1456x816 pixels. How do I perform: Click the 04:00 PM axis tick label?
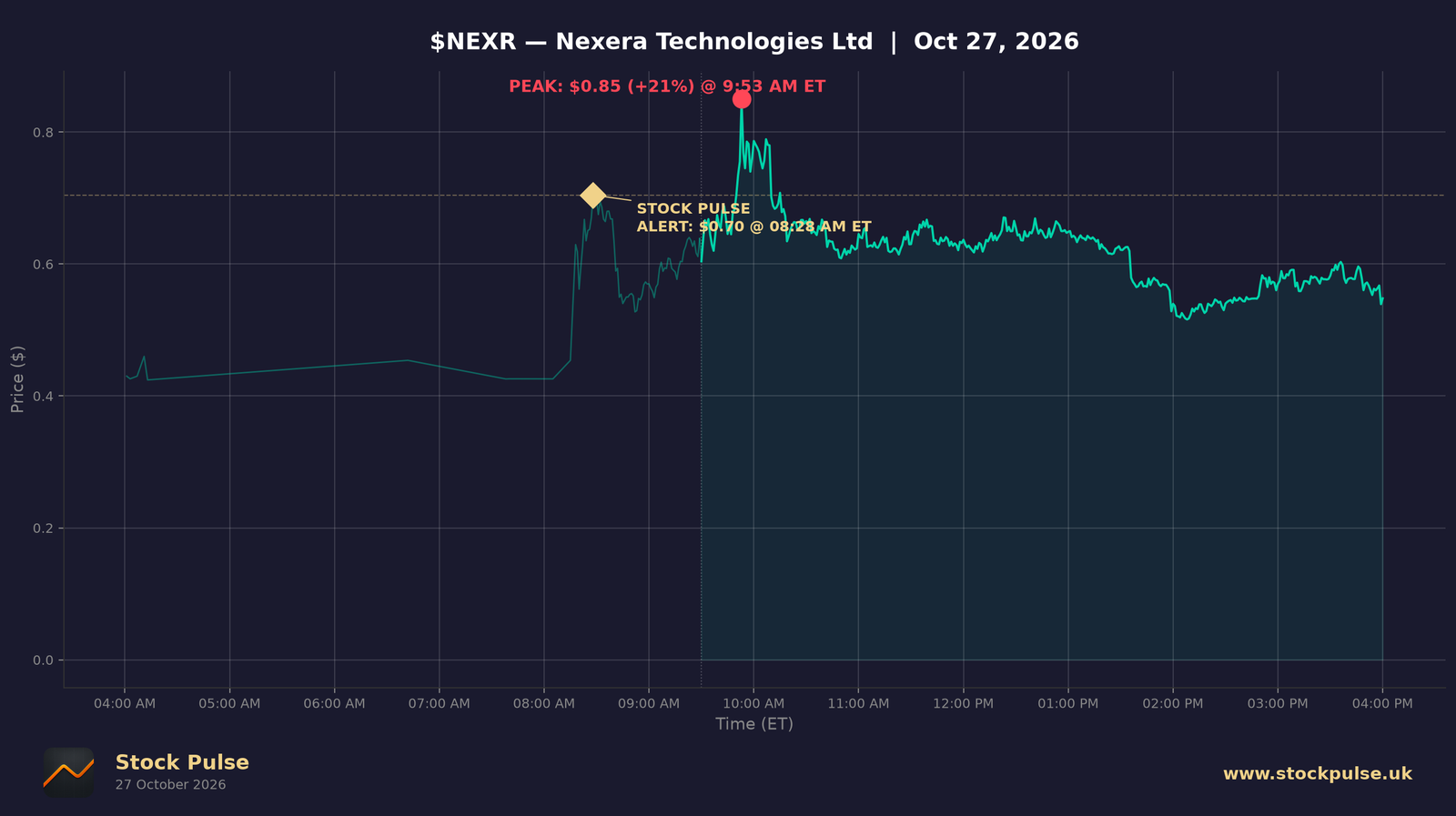click(1382, 703)
